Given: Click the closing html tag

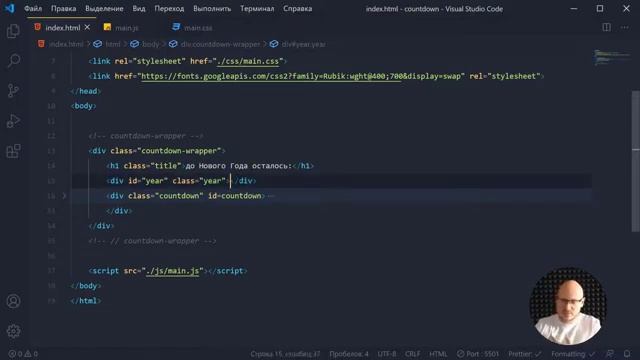Looking at the screenshot, I should coord(86,301).
